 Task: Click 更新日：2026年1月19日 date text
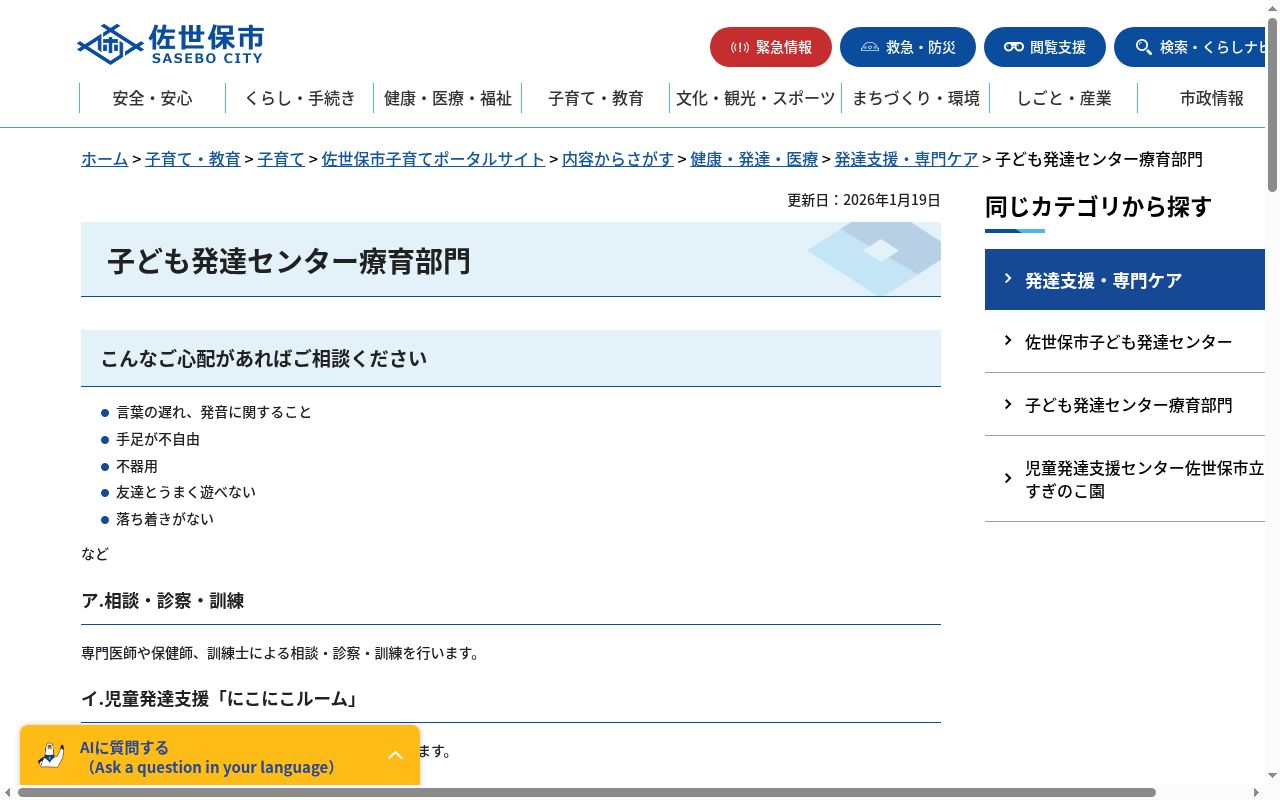(864, 200)
